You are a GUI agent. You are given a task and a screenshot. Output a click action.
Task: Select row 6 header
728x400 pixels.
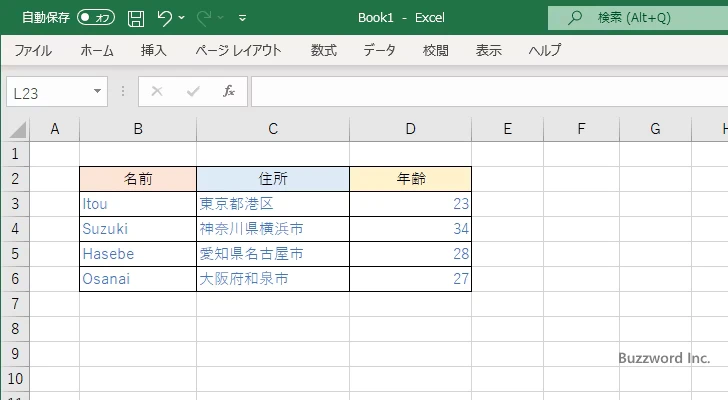[x=15, y=279]
